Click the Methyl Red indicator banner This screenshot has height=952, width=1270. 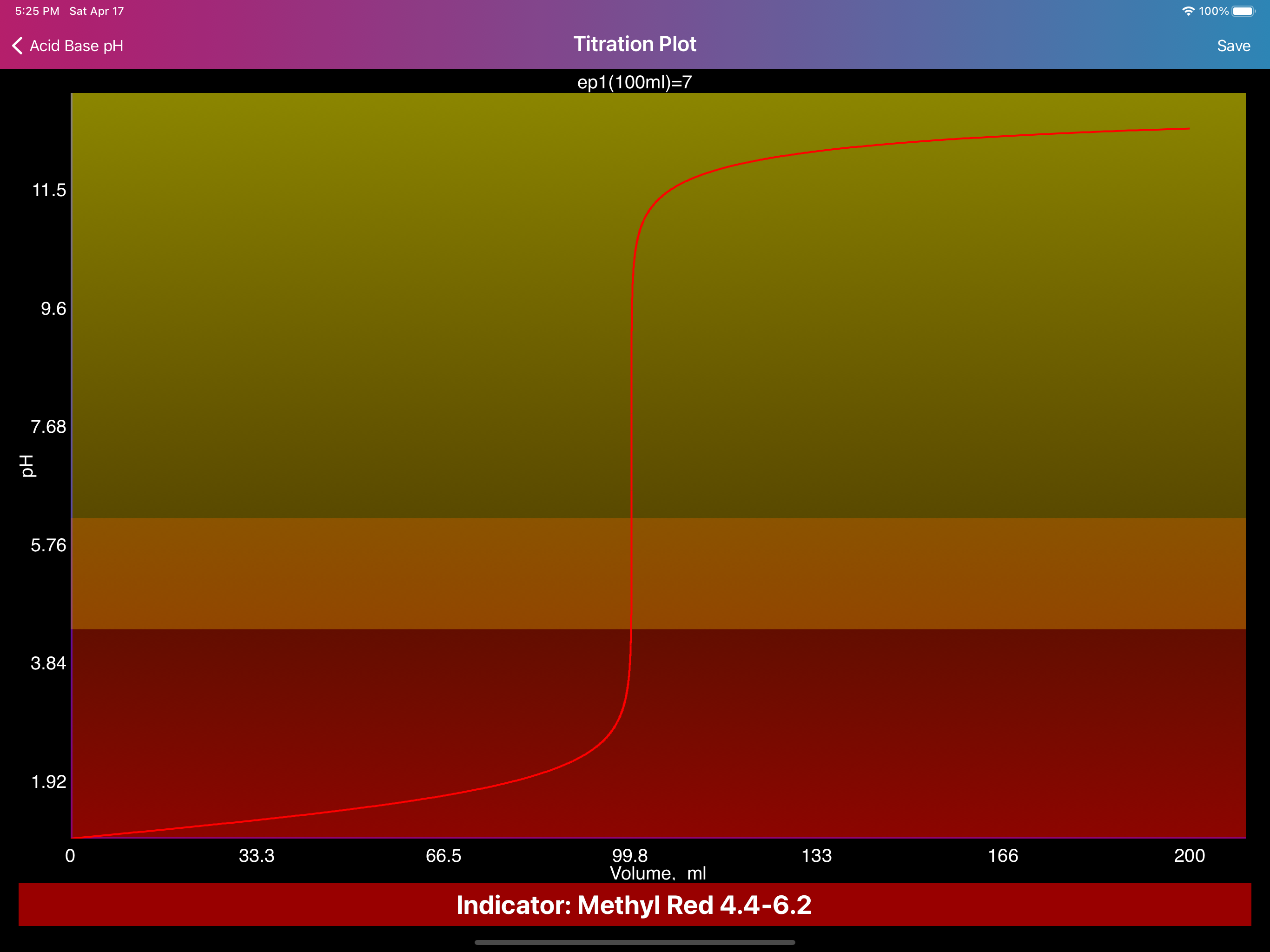(x=635, y=904)
